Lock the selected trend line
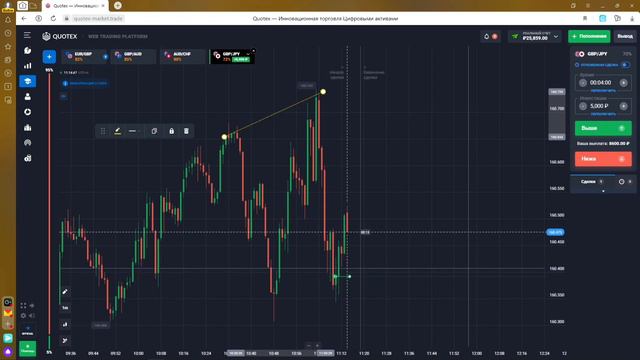The image size is (640, 360). coord(171,131)
